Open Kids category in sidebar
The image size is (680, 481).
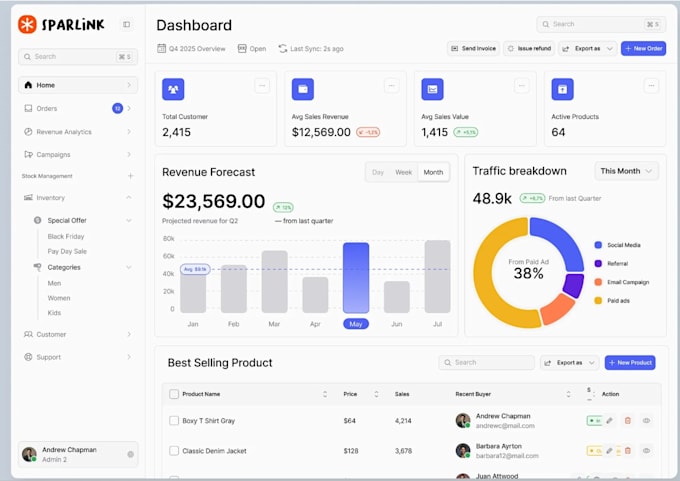coord(54,313)
